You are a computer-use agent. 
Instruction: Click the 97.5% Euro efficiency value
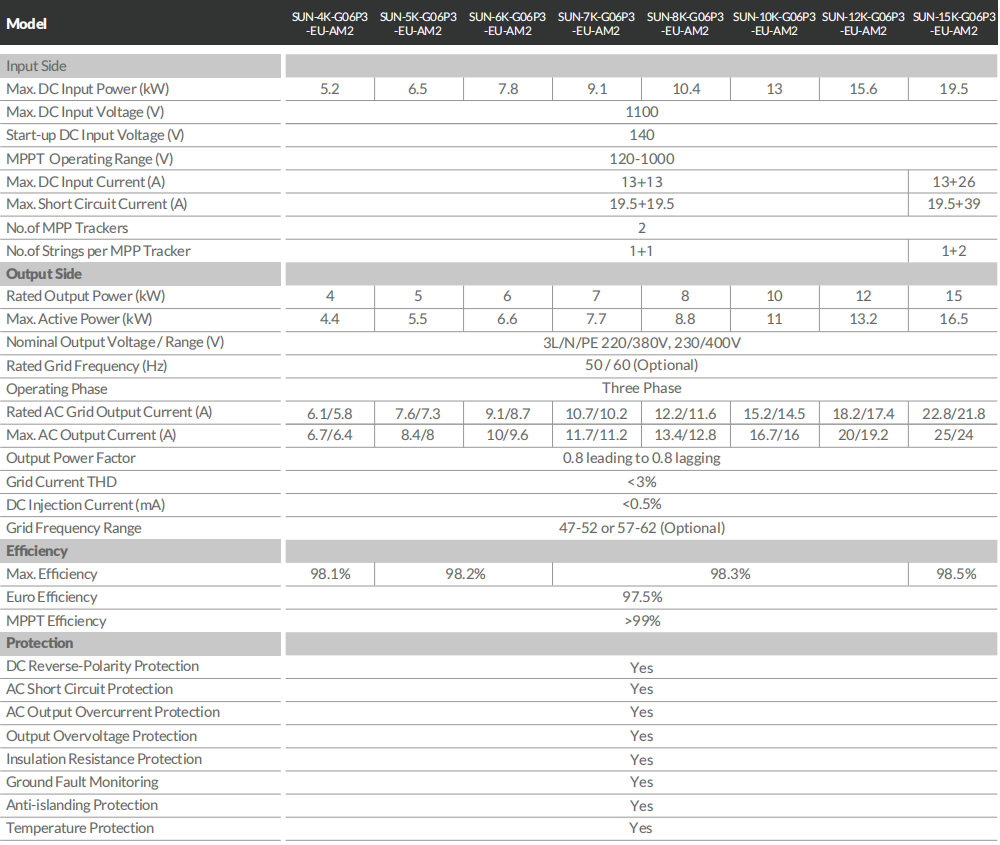click(x=642, y=597)
